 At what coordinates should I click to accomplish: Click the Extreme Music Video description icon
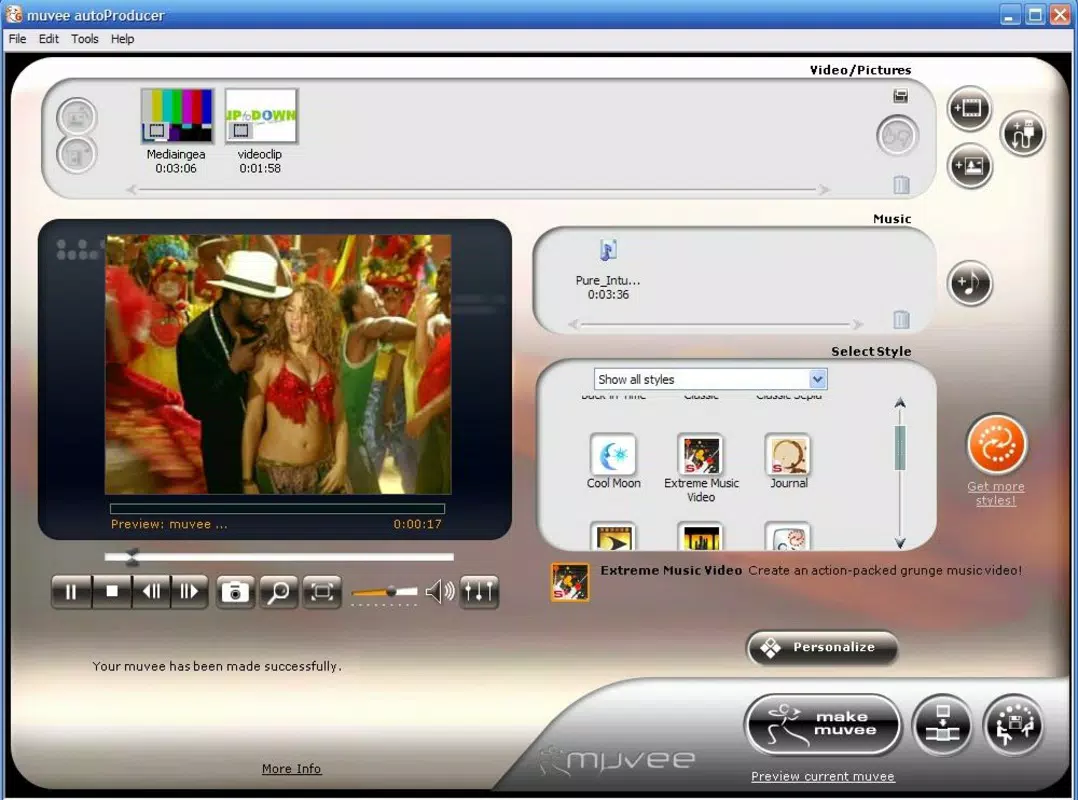click(570, 581)
